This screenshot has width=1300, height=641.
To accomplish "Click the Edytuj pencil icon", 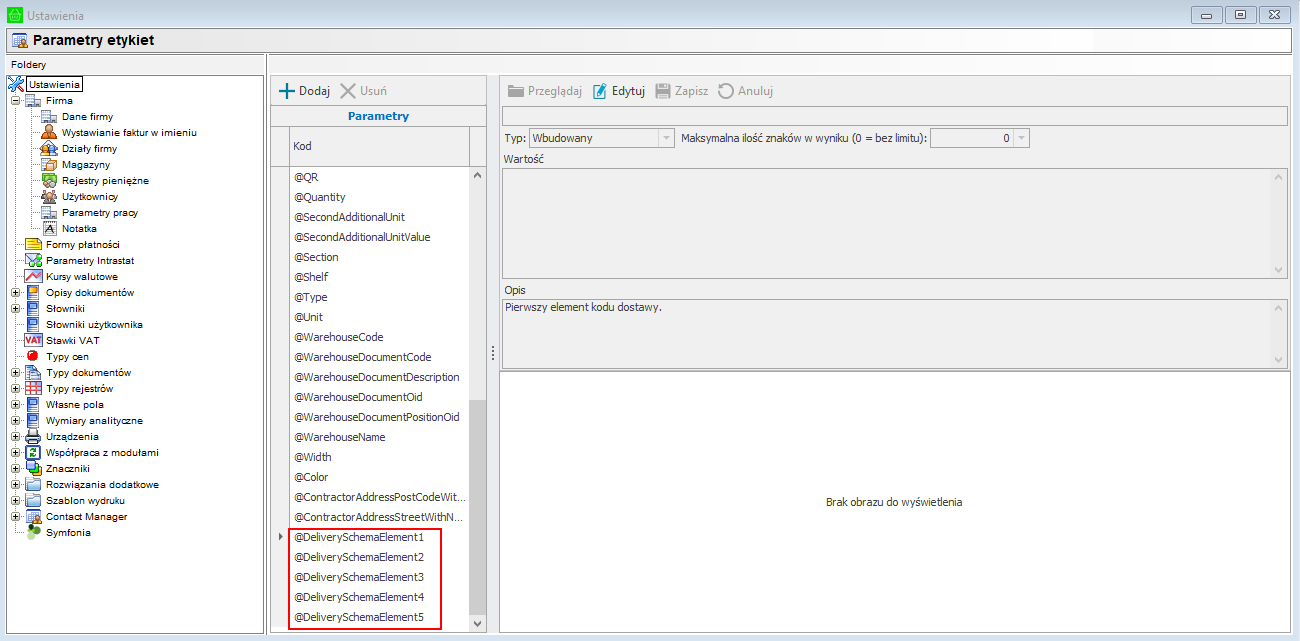I will 600,91.
